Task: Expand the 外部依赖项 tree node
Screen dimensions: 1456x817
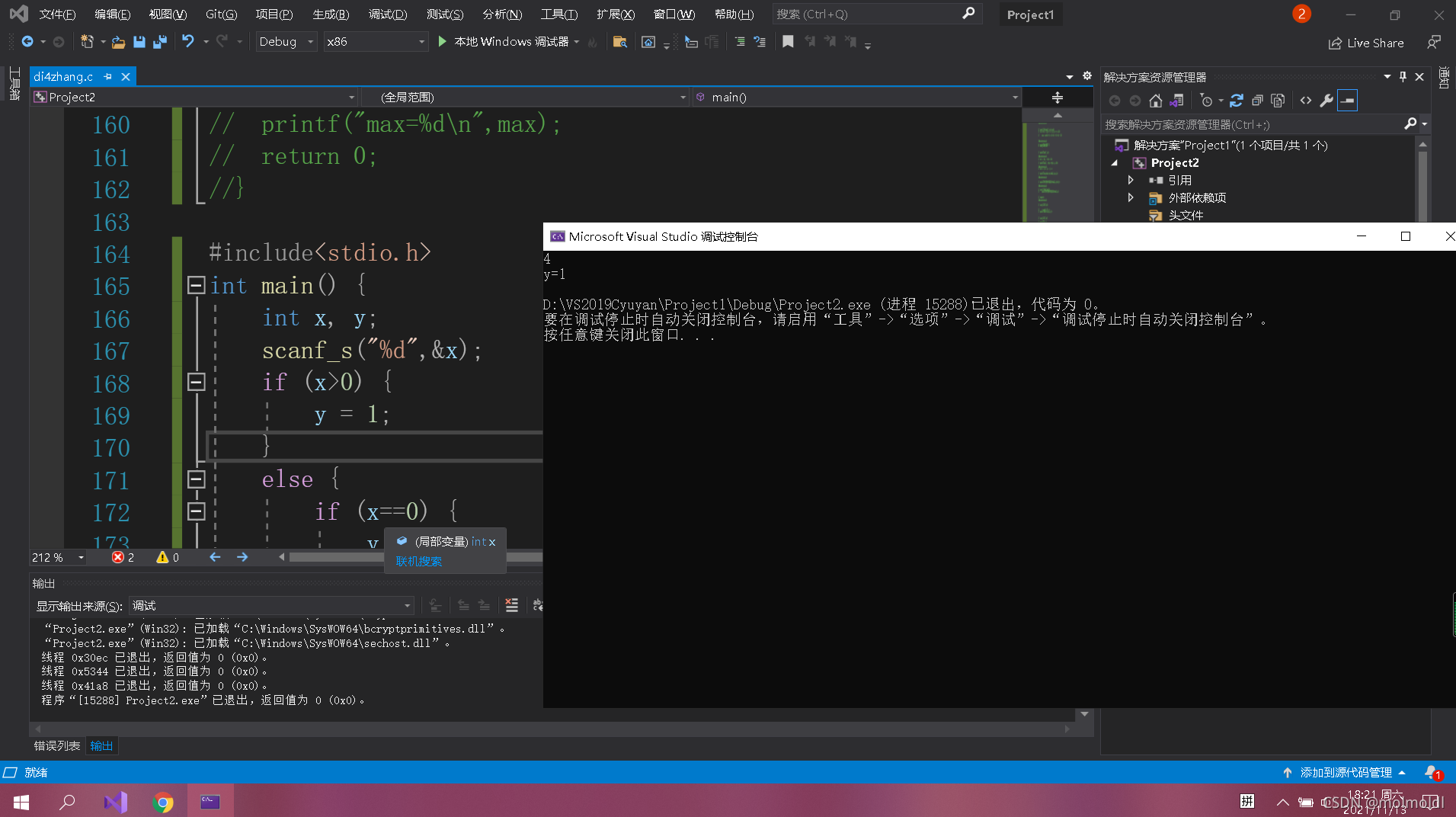Action: pyautogui.click(x=1131, y=198)
